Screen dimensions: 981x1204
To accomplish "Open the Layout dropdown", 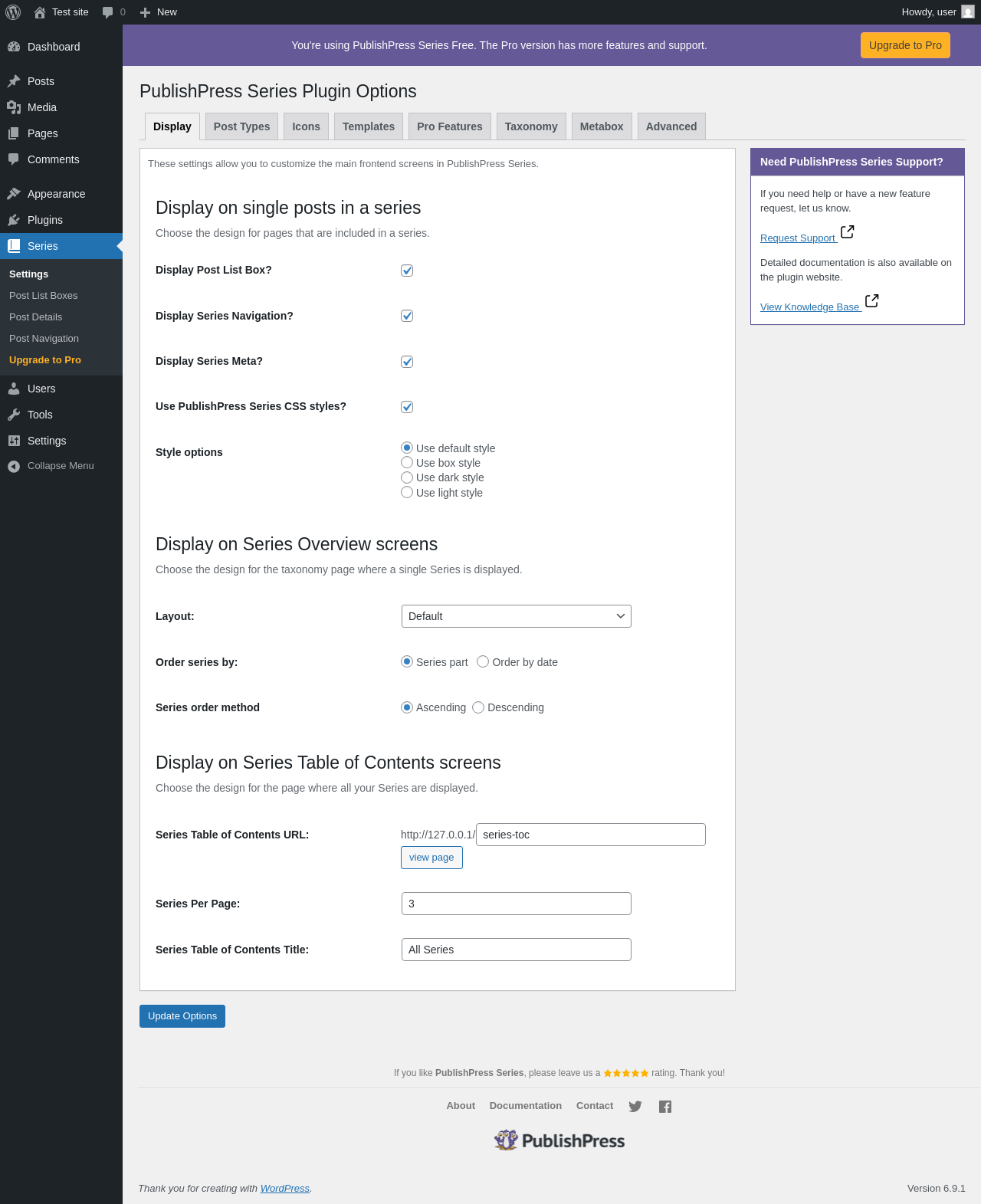I will [516, 616].
